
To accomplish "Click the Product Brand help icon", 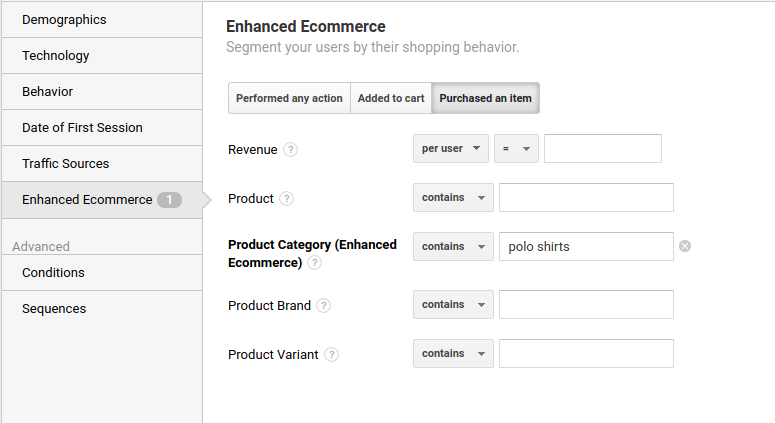I will click(x=324, y=306).
